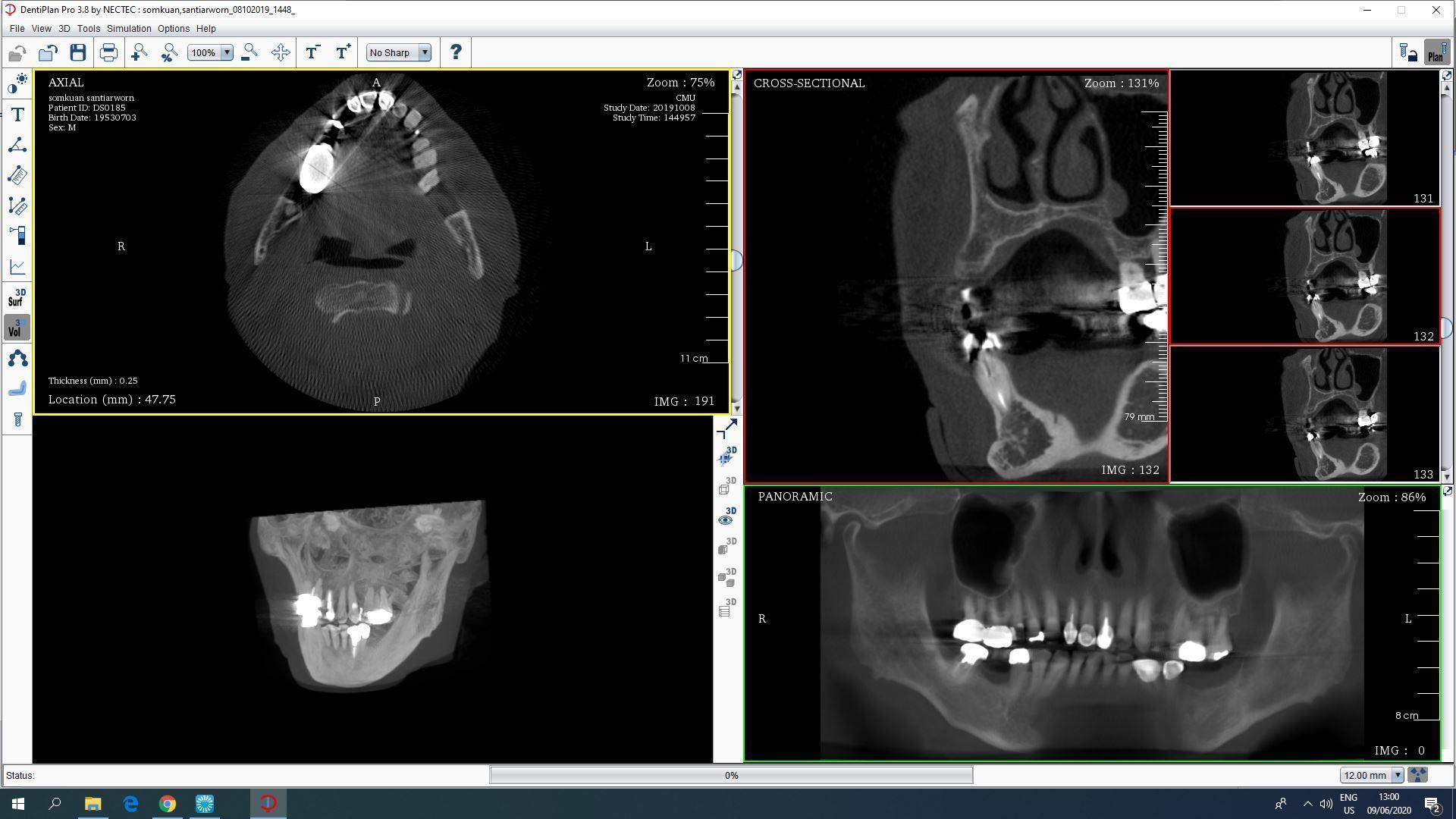Screen dimensions: 1456x819
Task: Zoom out with the minus magnifier
Action: click(249, 52)
